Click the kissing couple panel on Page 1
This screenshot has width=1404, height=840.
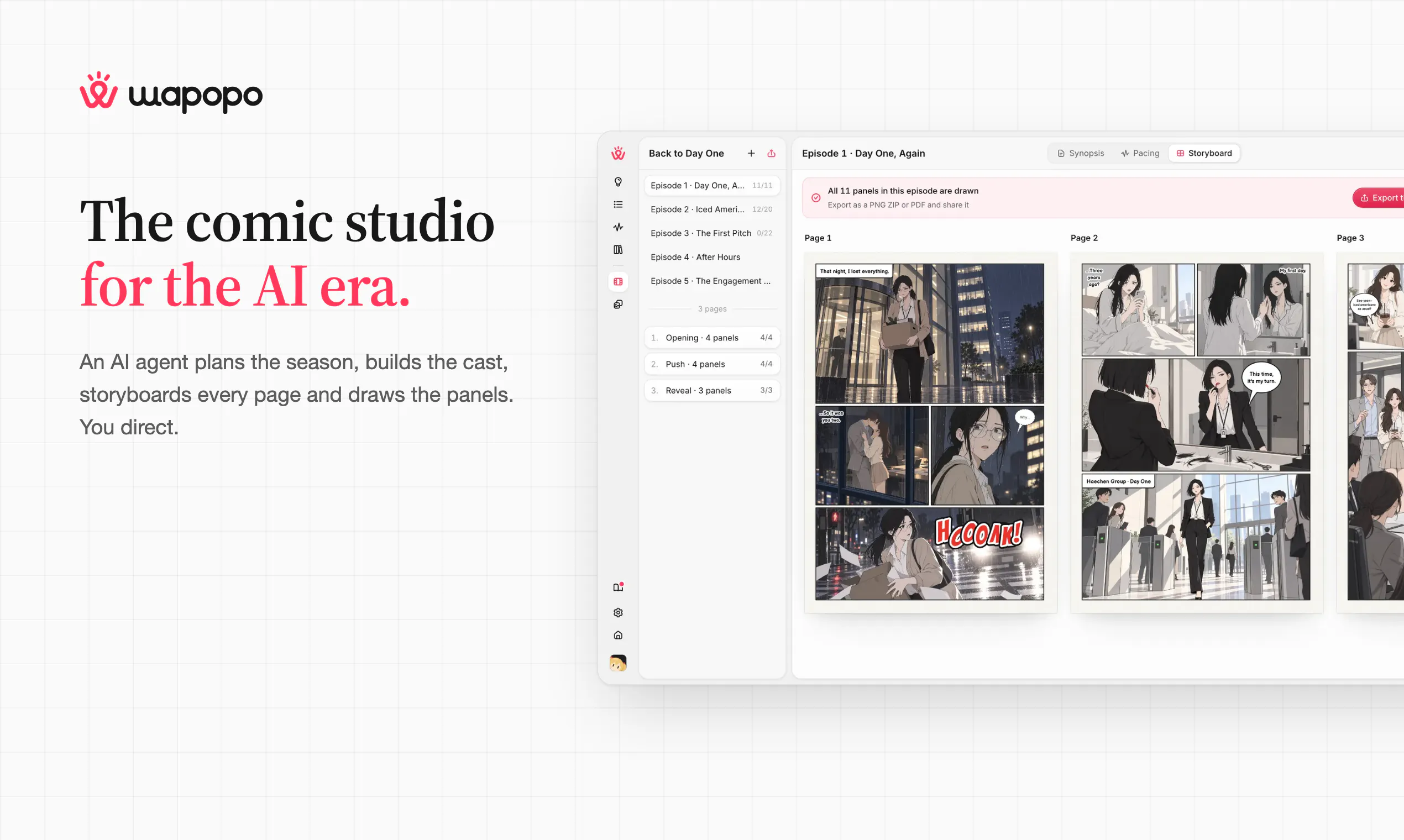[x=871, y=455]
